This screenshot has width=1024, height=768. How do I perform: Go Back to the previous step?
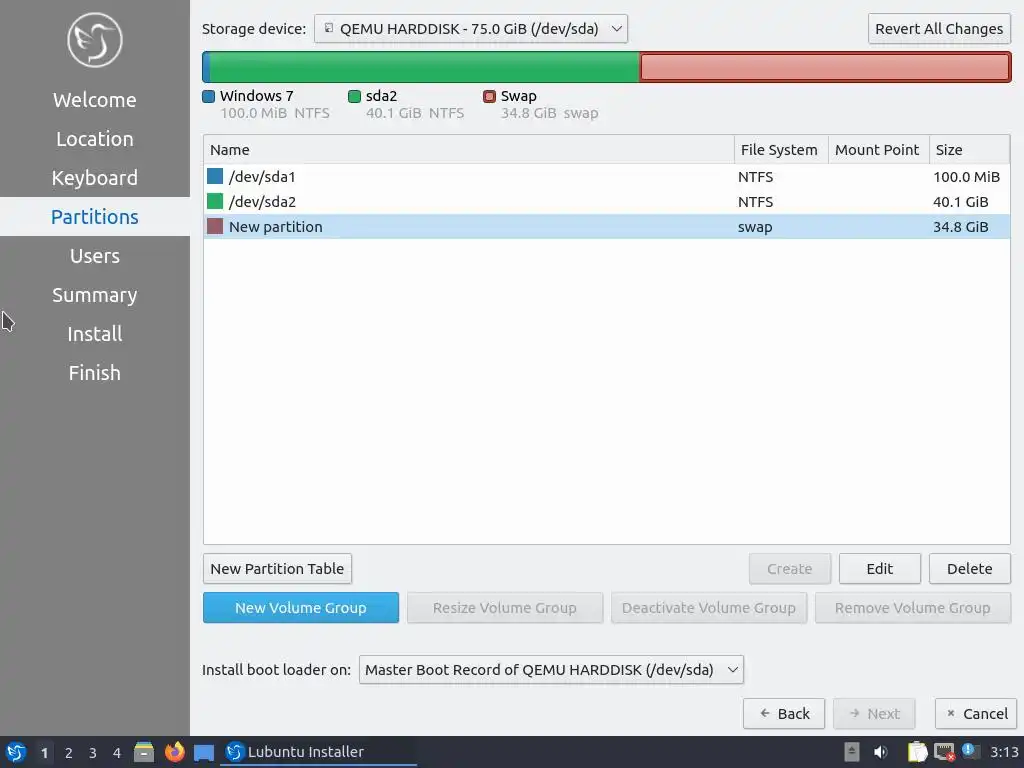pos(784,714)
